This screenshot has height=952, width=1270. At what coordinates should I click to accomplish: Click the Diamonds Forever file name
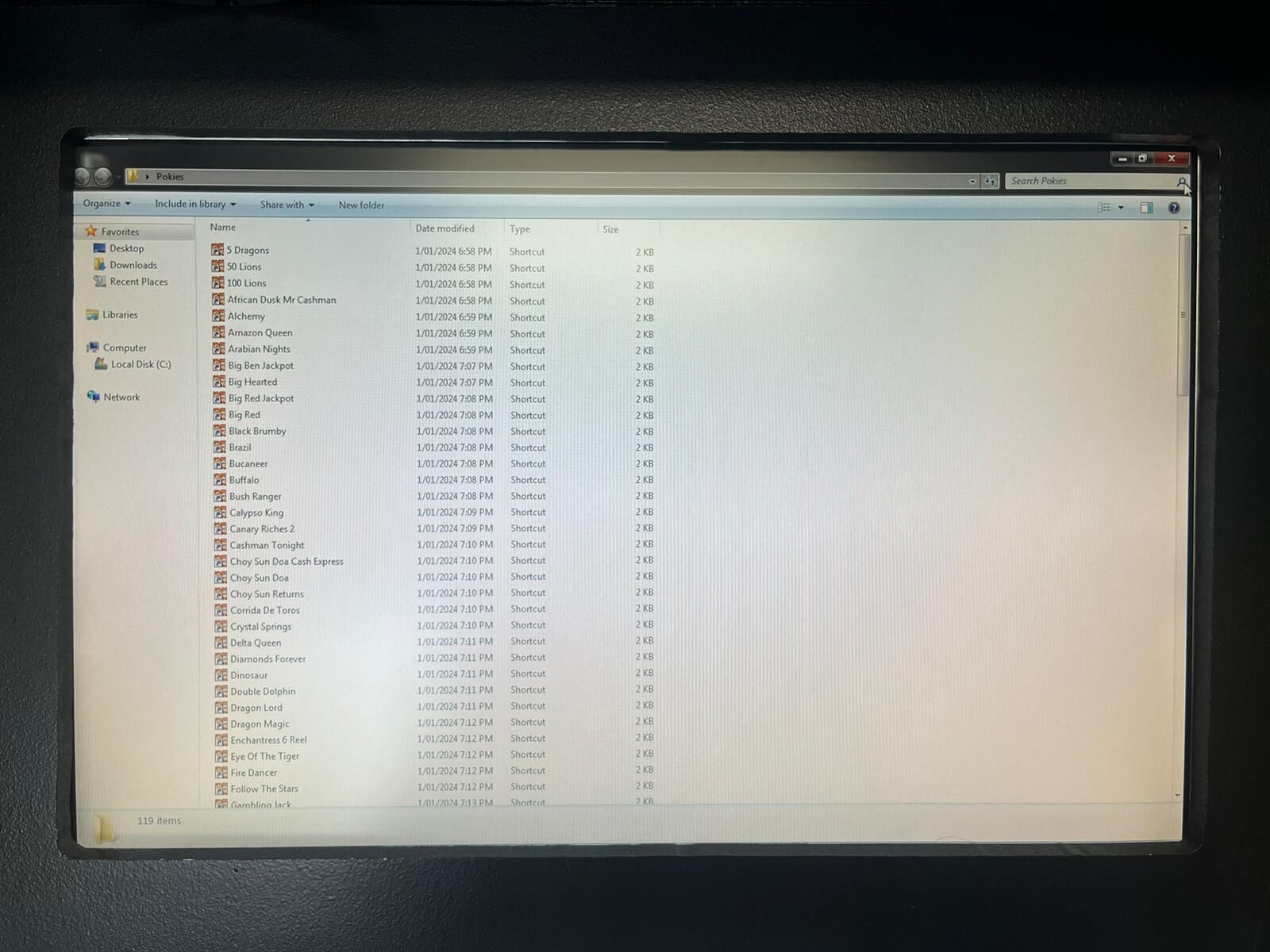[x=268, y=659]
